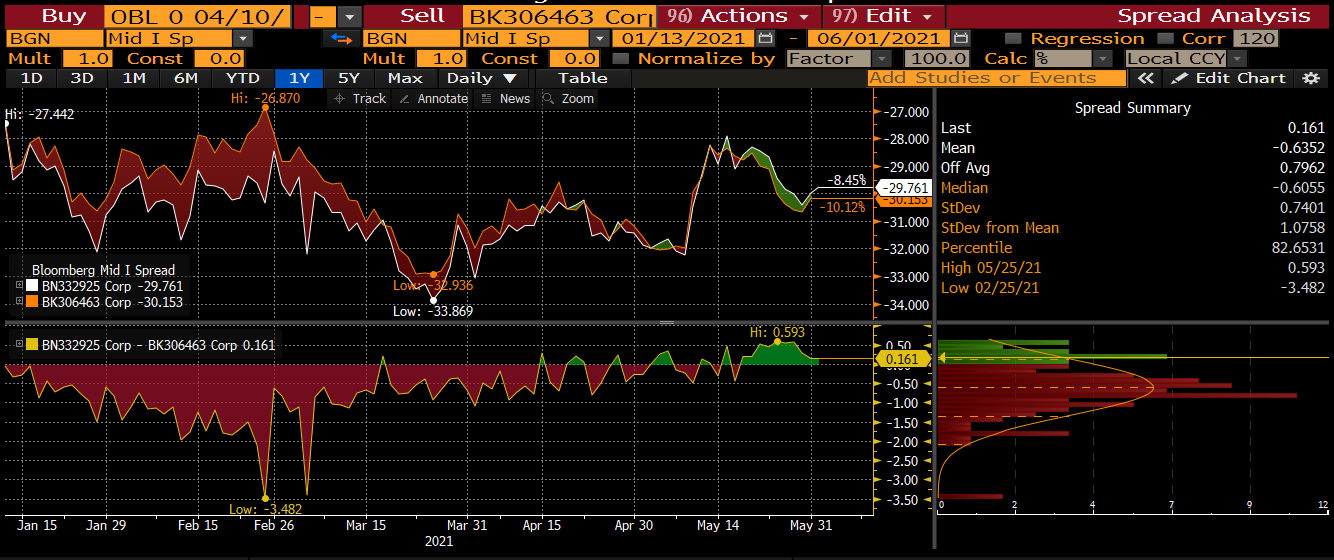This screenshot has height=560, width=1334.
Task: Click the Add Studies or Events field
Action: (x=997, y=78)
